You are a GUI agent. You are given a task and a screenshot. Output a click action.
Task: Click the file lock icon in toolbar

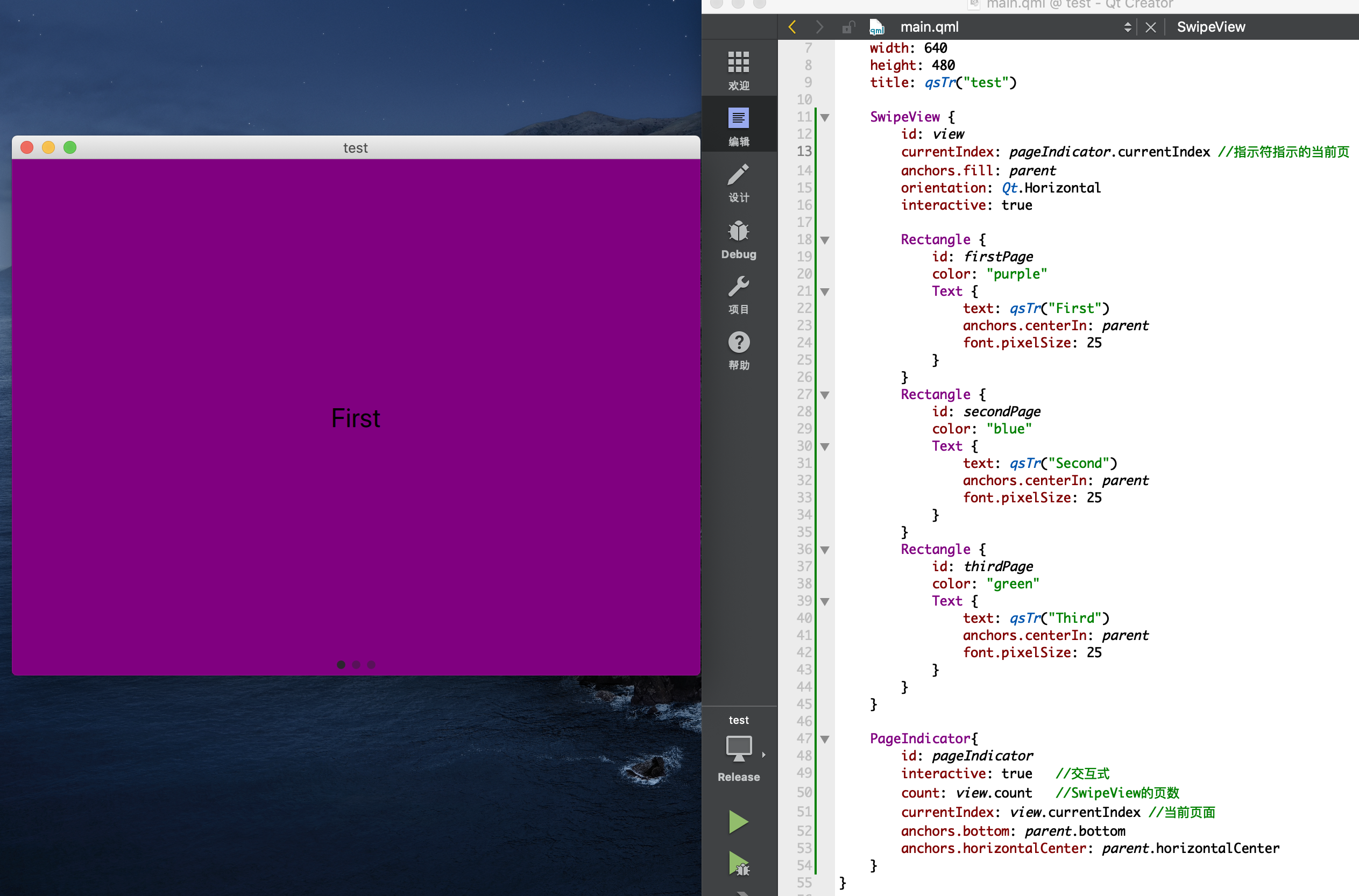click(x=848, y=27)
